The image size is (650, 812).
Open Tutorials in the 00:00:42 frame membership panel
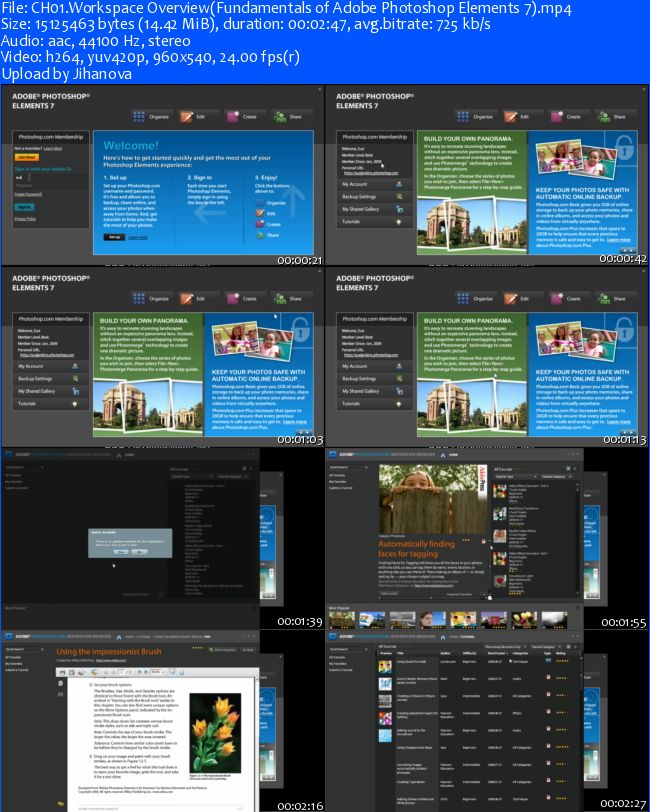tap(374, 222)
